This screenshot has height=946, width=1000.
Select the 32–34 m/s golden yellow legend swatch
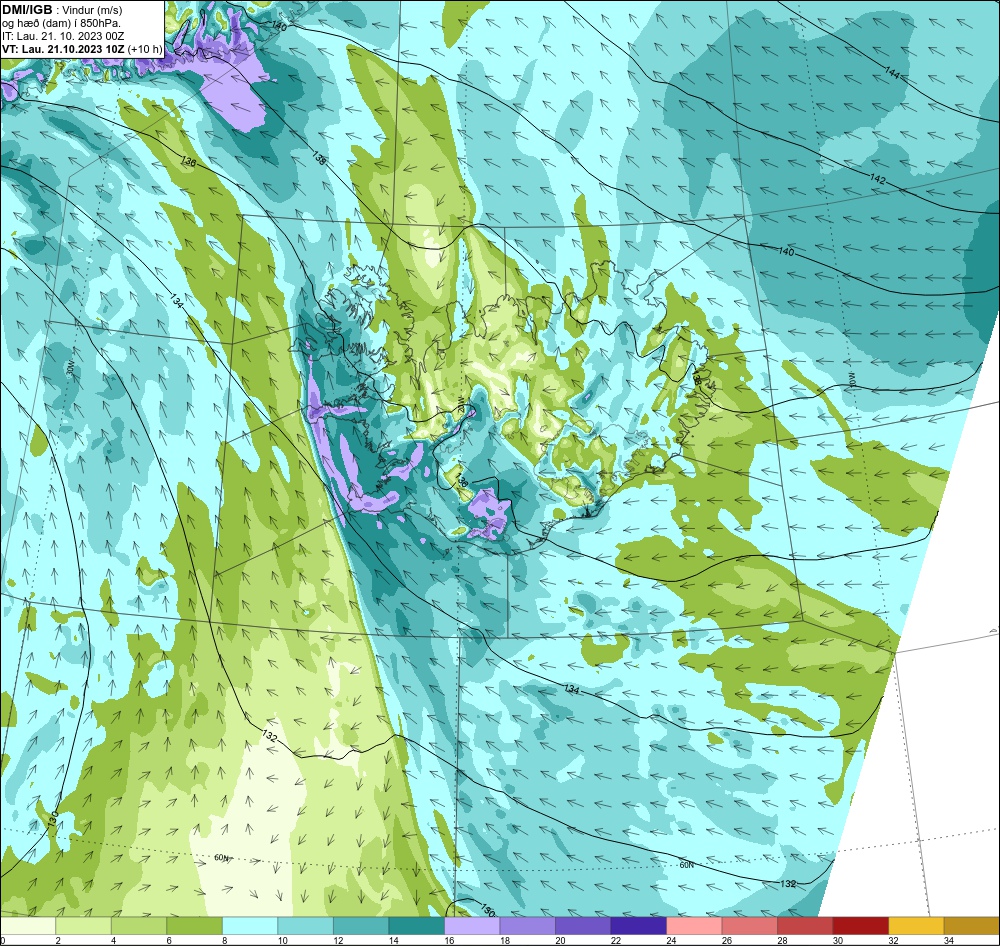(916, 926)
